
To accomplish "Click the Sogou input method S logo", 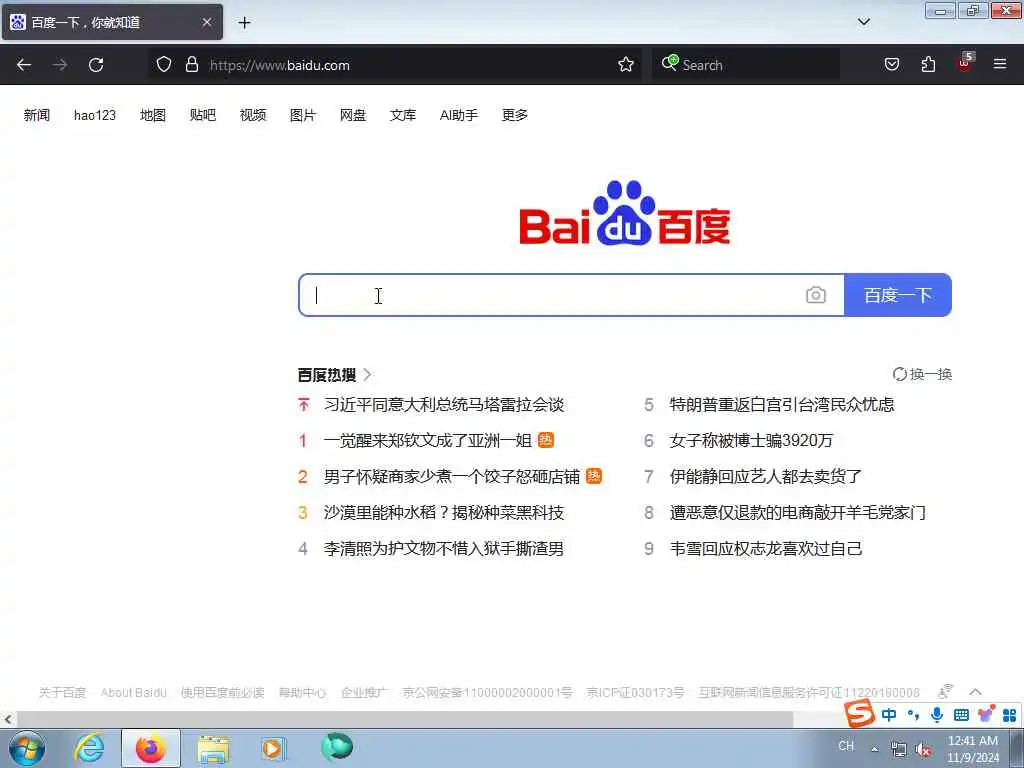I will (x=859, y=713).
